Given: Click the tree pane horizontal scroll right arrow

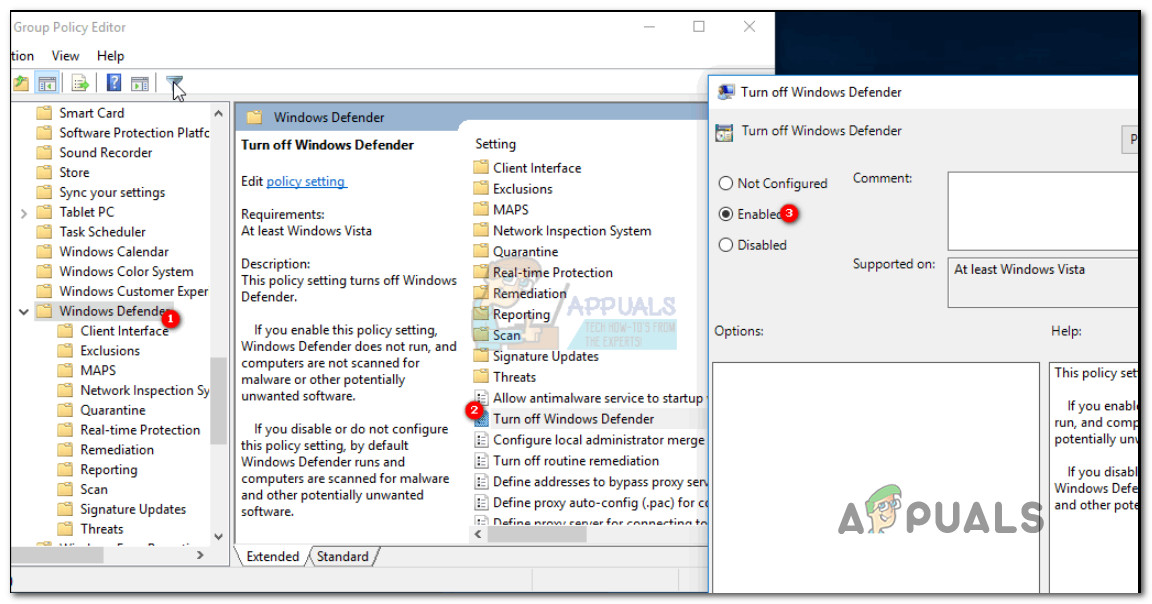Looking at the screenshot, I should tap(200, 556).
